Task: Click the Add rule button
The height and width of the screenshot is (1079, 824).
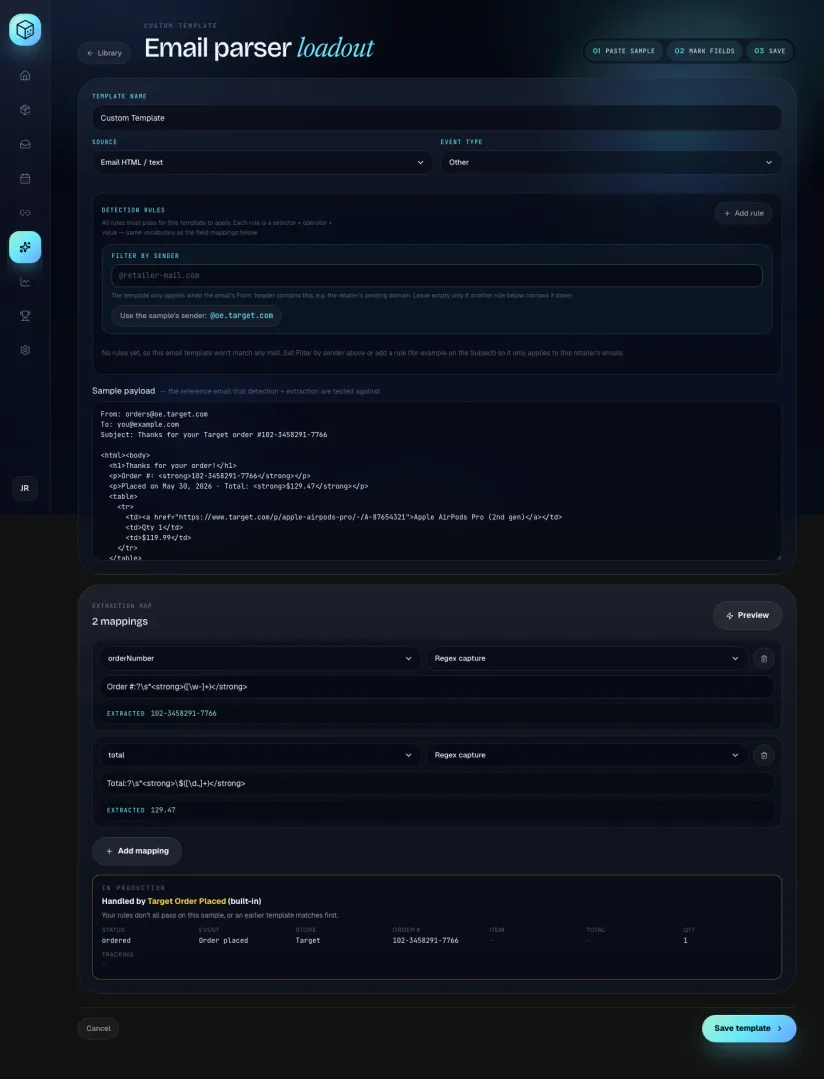Action: [x=743, y=213]
